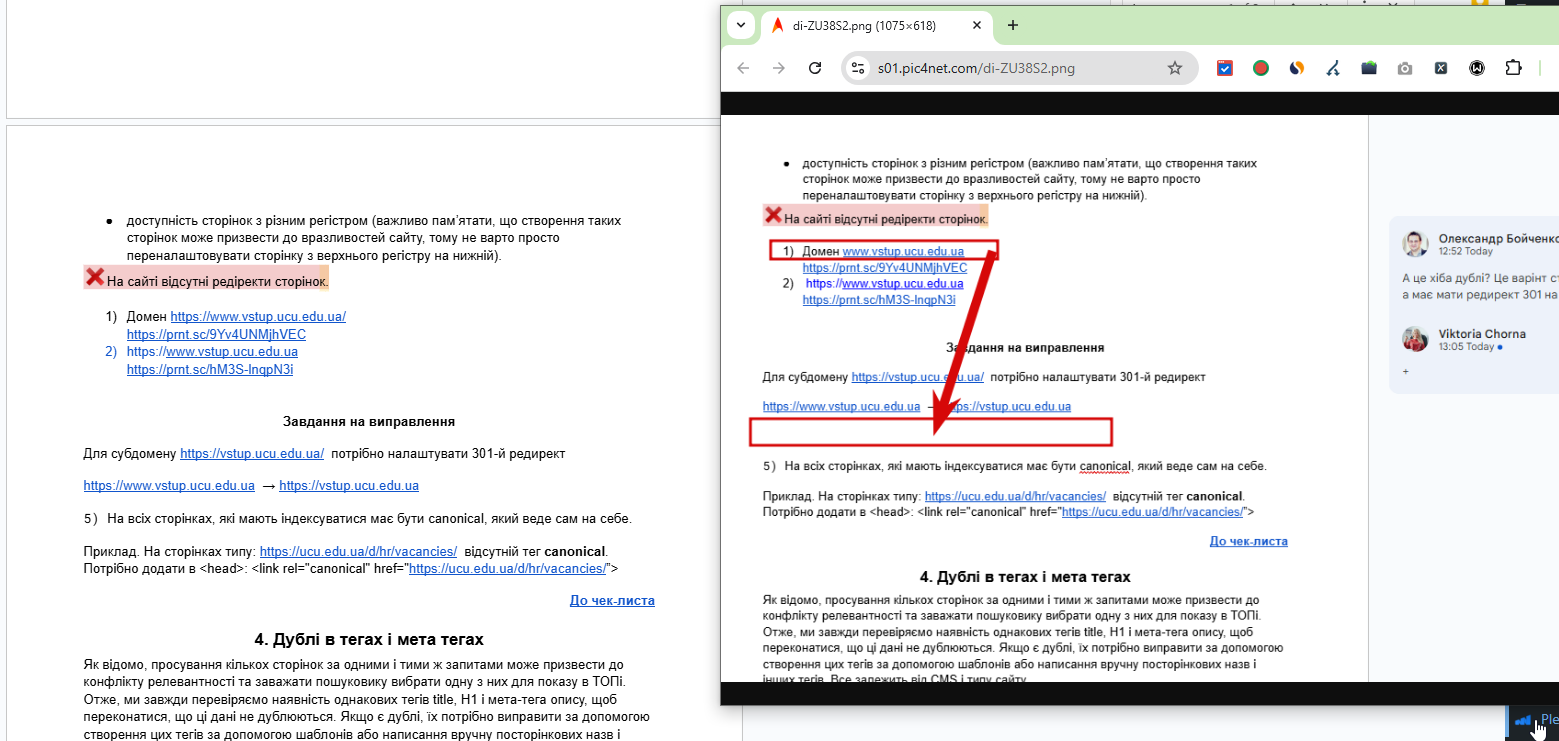Click Viktoria Chorna's avatar in the browser image
Screen dimensions: 1559x741
[x=1415, y=339]
